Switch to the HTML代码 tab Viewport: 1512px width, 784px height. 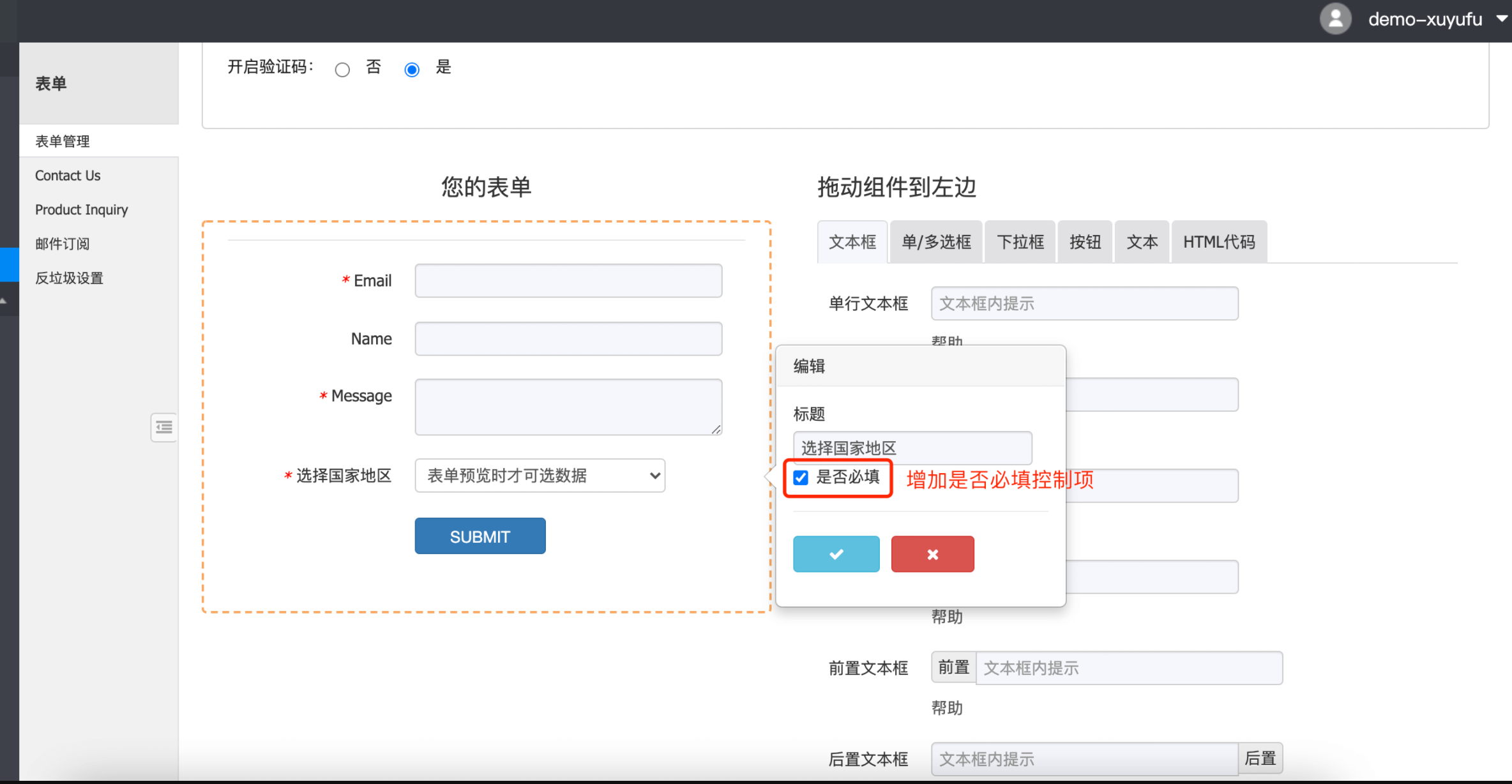pos(1218,241)
